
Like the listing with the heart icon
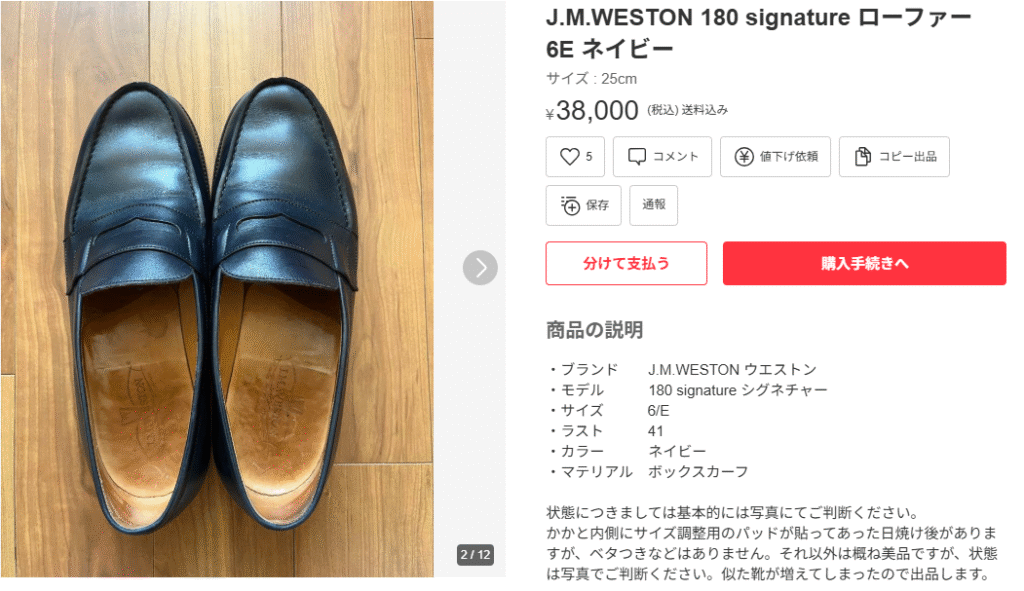pyautogui.click(x=570, y=157)
